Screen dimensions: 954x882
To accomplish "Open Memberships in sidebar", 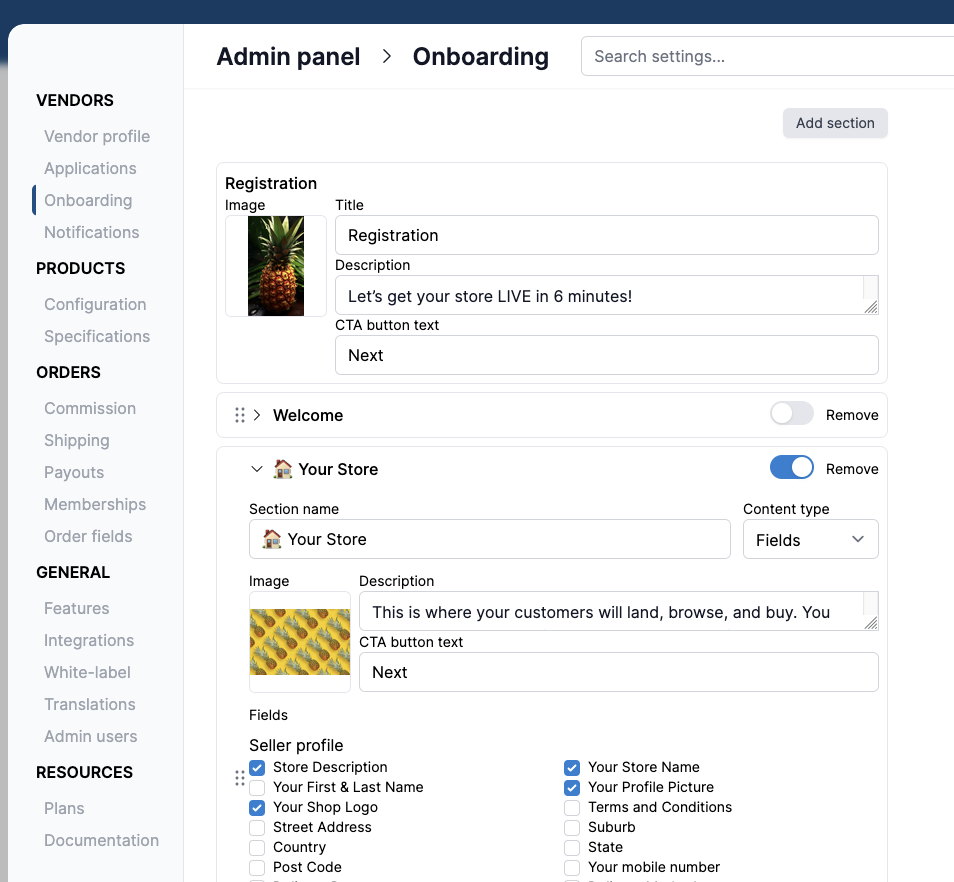I will [95, 504].
